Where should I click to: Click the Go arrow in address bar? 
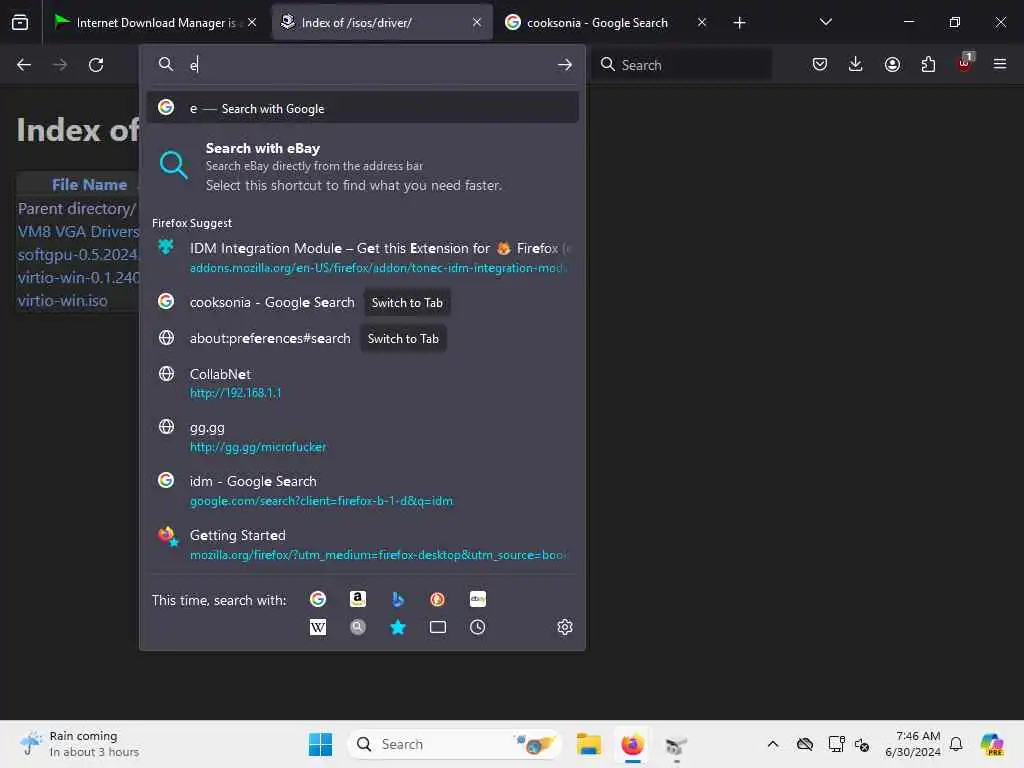[565, 65]
